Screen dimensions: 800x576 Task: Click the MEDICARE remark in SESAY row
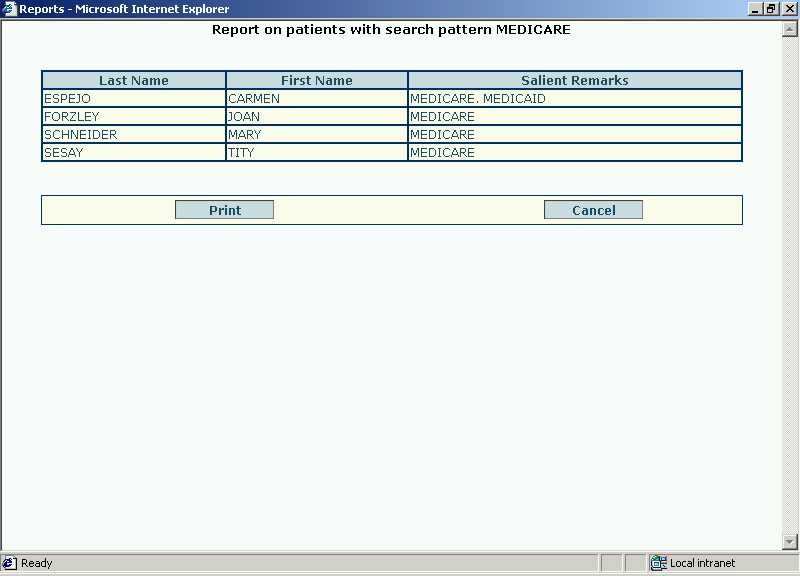(575, 153)
